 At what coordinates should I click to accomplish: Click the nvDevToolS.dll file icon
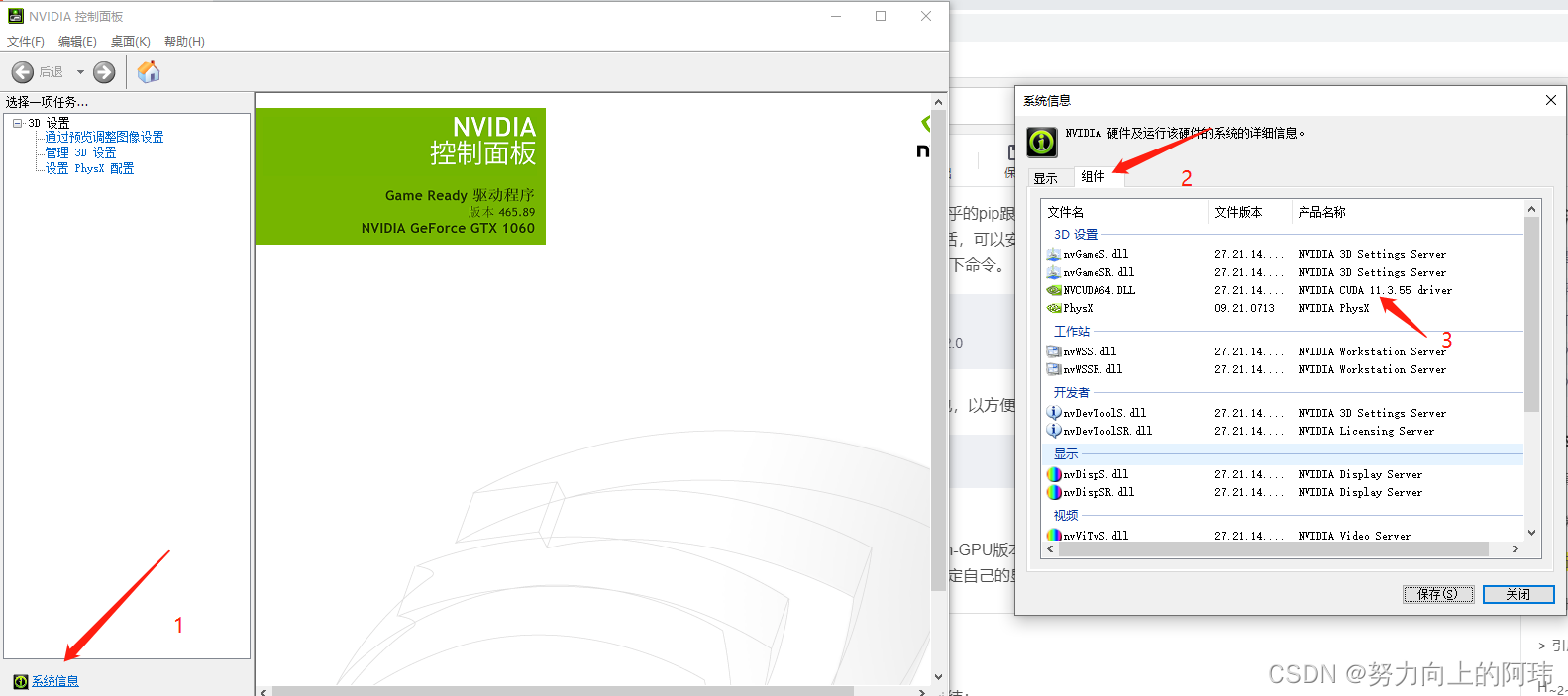click(1054, 413)
